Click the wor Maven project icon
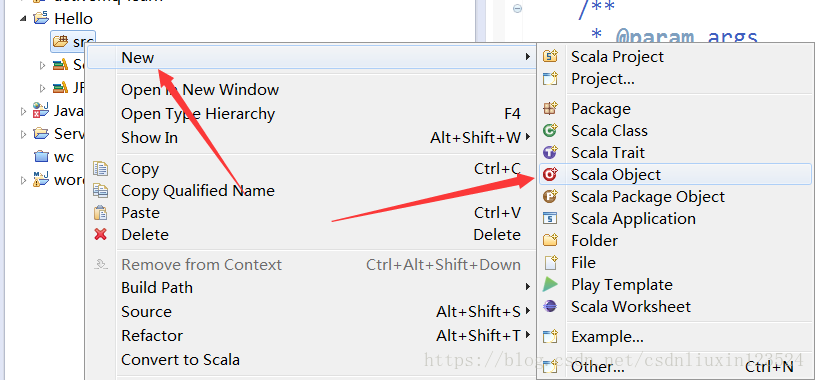 [41, 179]
